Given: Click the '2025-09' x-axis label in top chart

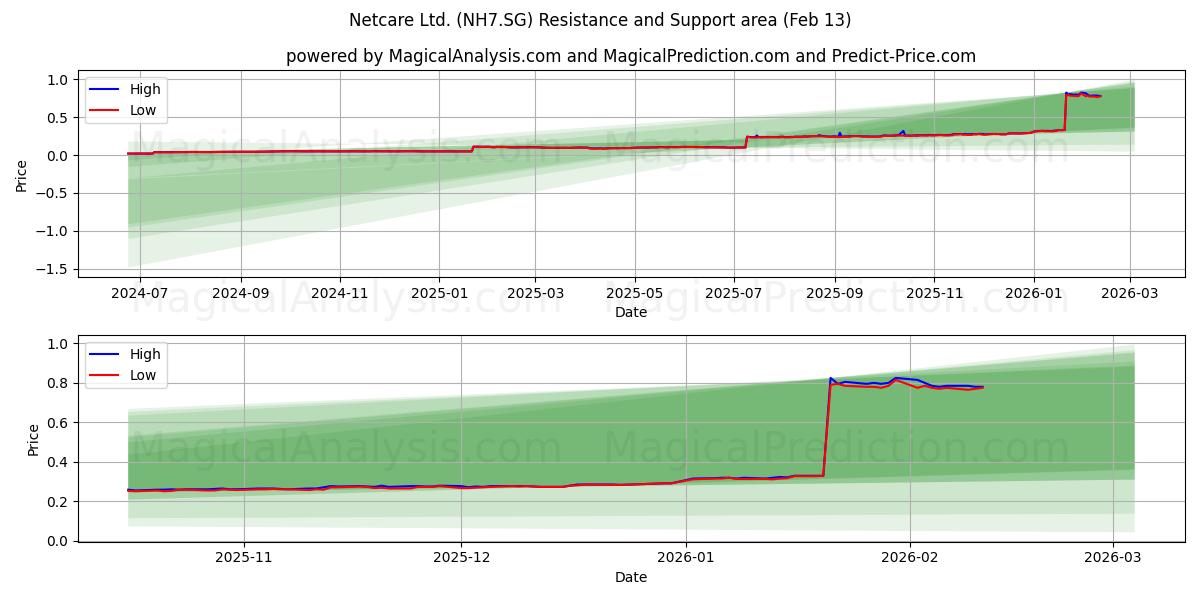Looking at the screenshot, I should 835,295.
